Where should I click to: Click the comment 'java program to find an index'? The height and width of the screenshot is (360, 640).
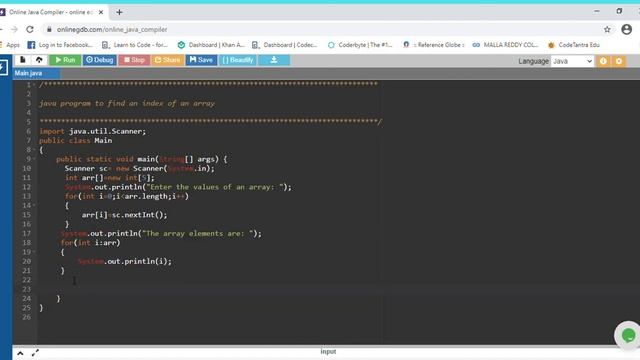point(127,103)
